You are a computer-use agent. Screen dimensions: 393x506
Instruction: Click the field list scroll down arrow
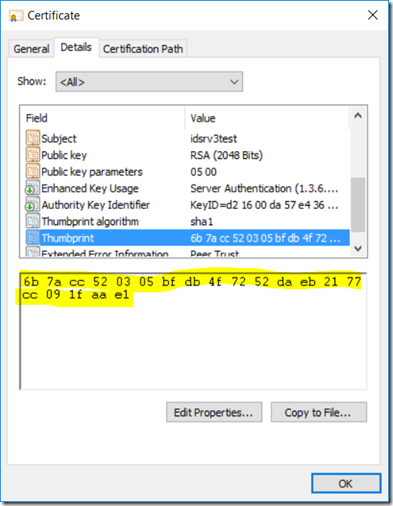[x=358, y=248]
